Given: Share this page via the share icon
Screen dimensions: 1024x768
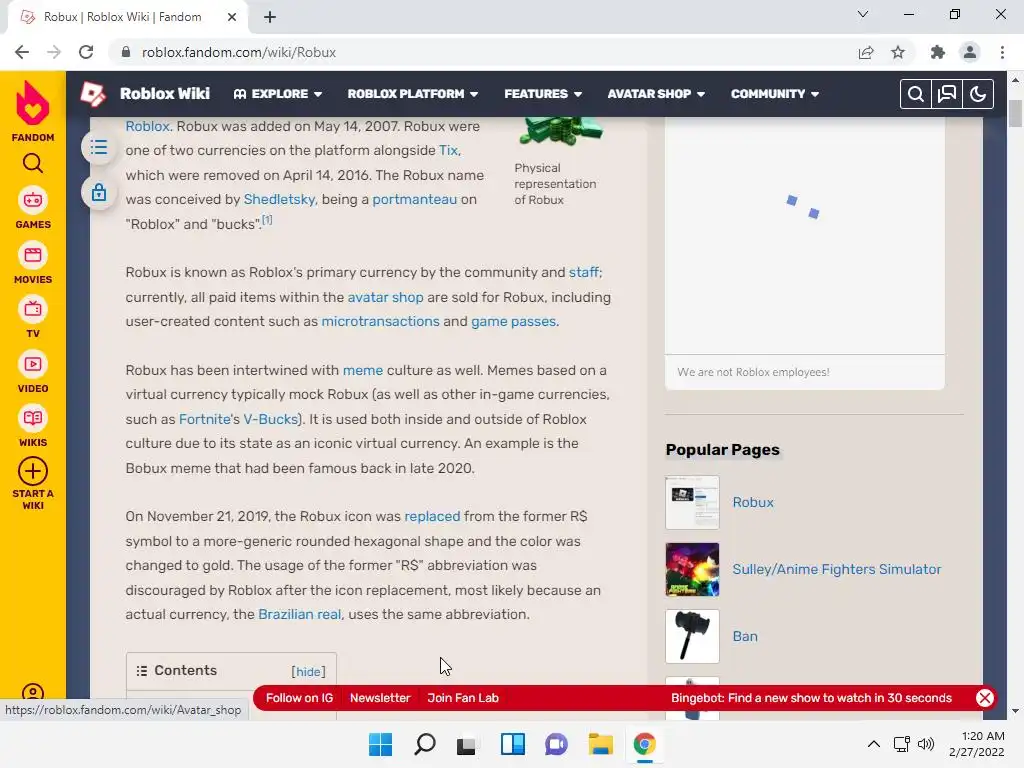Looking at the screenshot, I should tap(866, 52).
